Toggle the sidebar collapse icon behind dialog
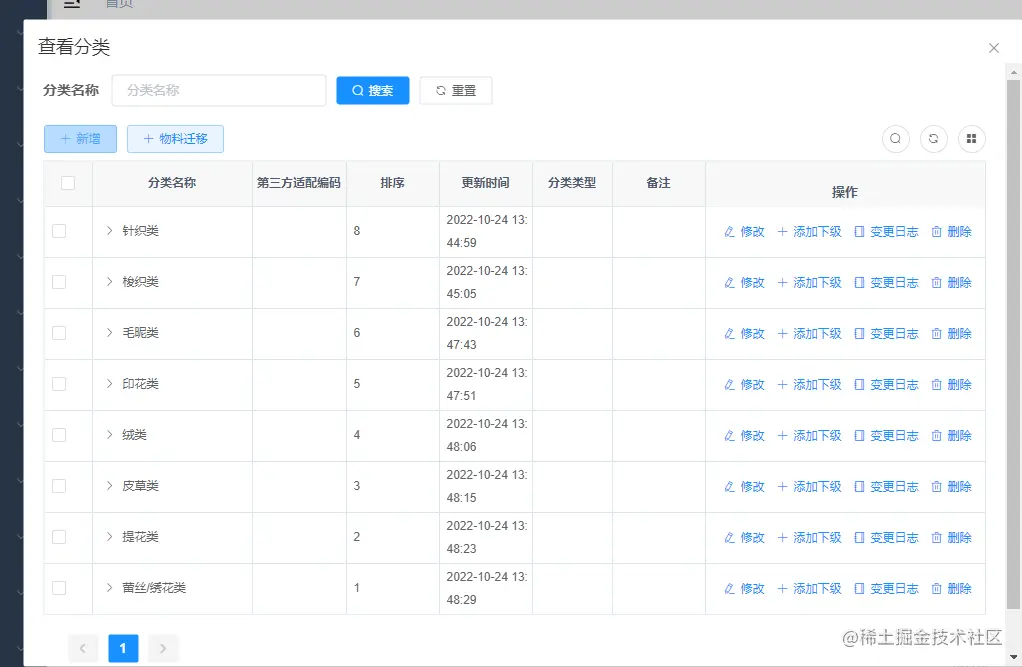 pyautogui.click(x=72, y=3)
